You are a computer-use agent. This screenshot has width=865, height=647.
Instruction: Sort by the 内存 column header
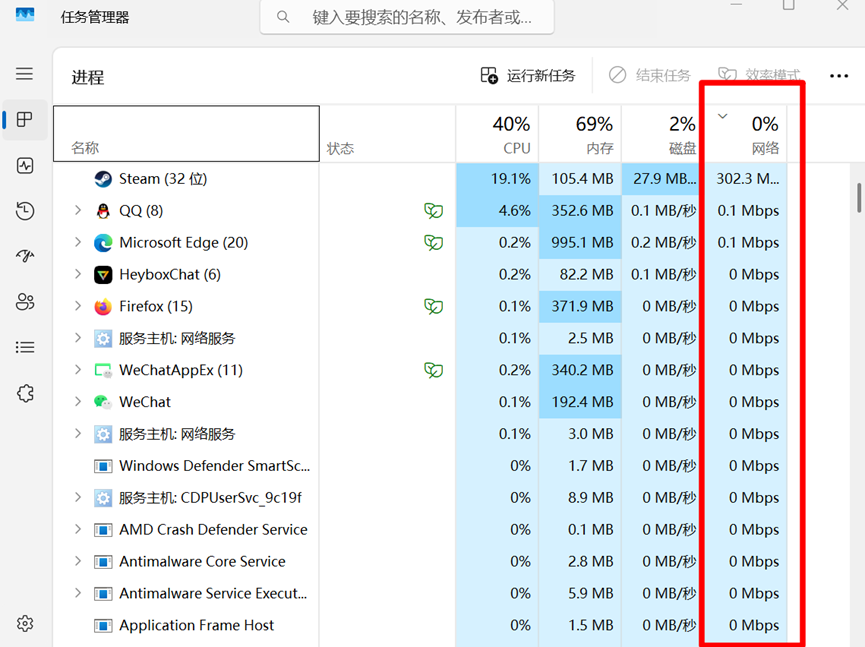coord(580,134)
